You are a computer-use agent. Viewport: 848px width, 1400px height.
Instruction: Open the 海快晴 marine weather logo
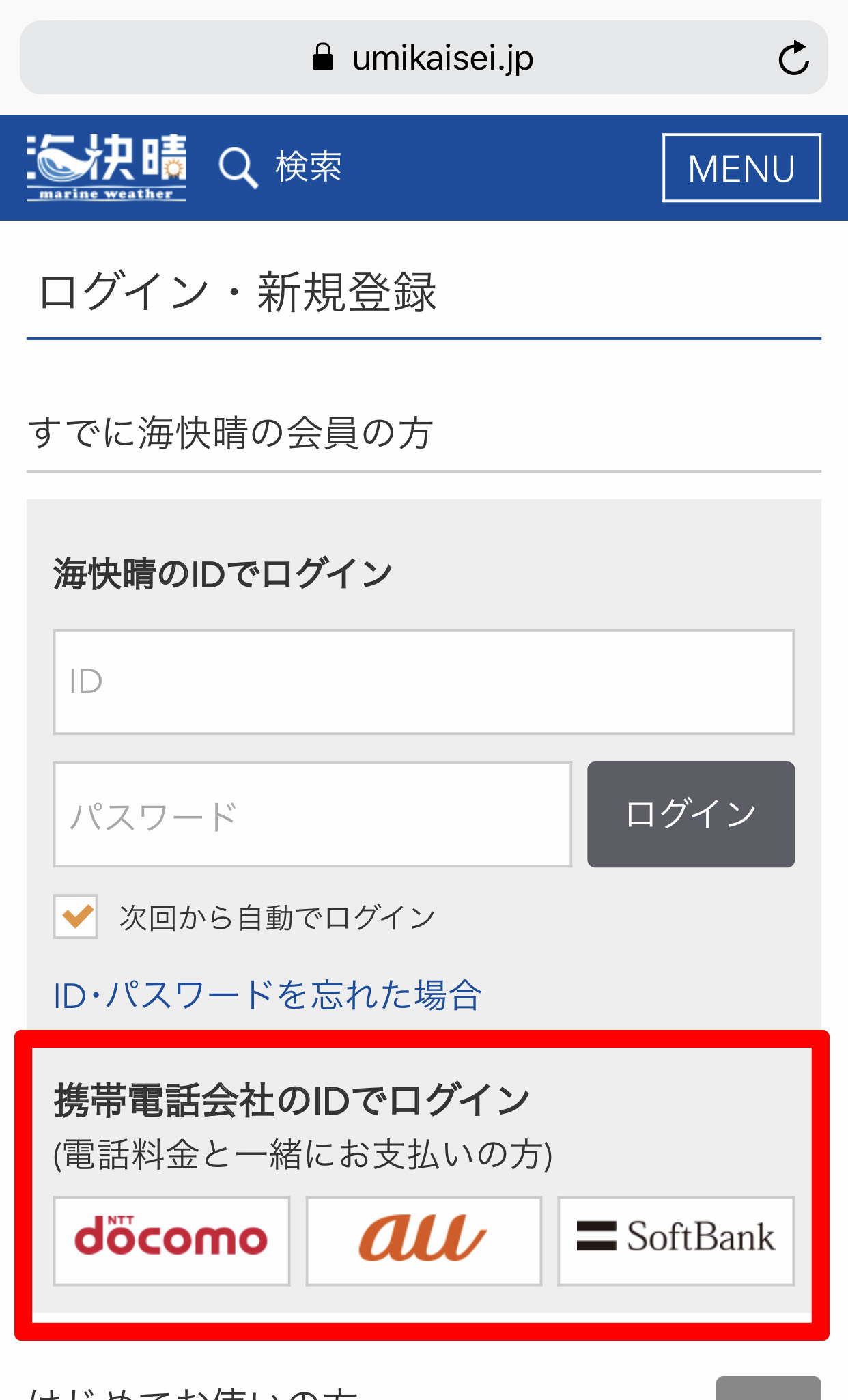106,167
